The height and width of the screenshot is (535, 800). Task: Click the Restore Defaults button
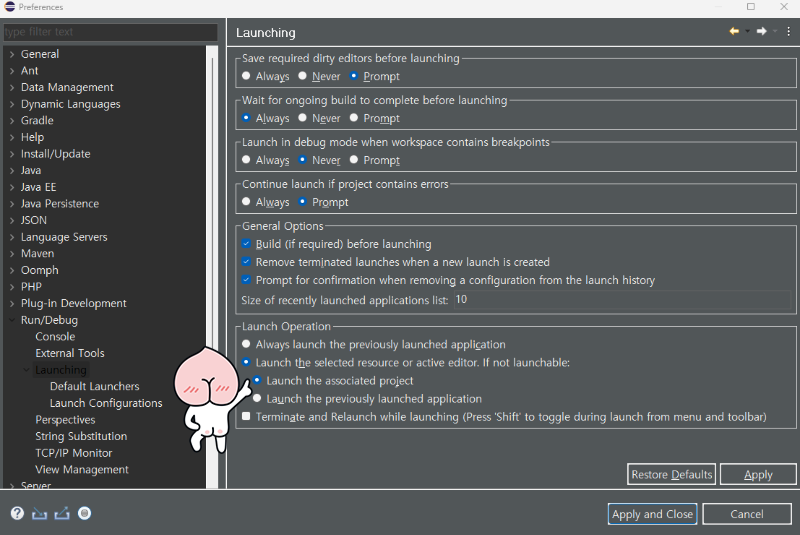click(671, 474)
